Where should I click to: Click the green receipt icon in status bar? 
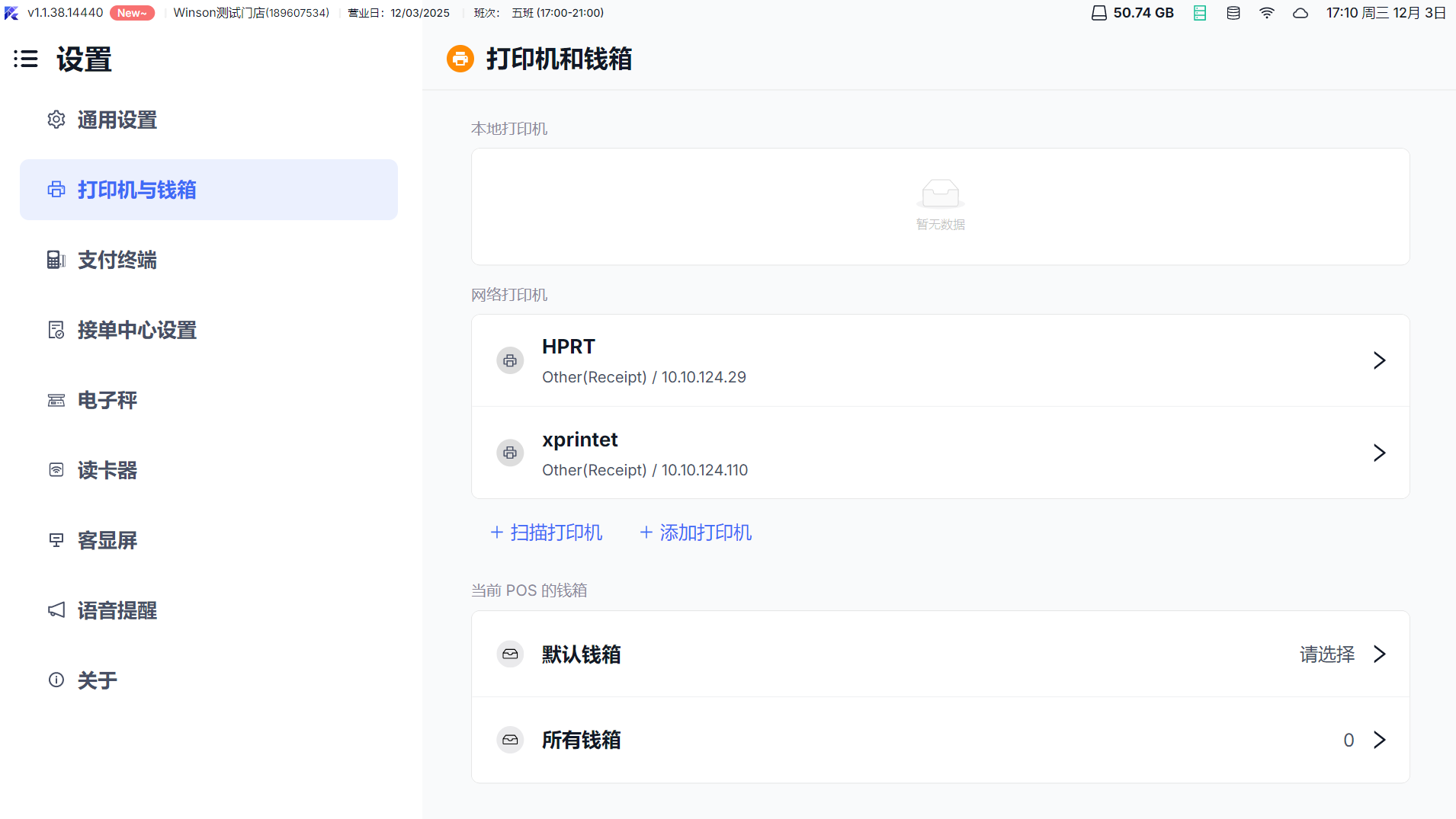pos(1199,13)
